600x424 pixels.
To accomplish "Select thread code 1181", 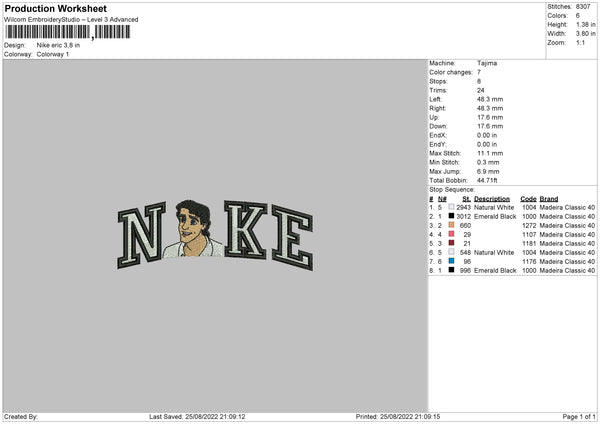I will (x=529, y=243).
